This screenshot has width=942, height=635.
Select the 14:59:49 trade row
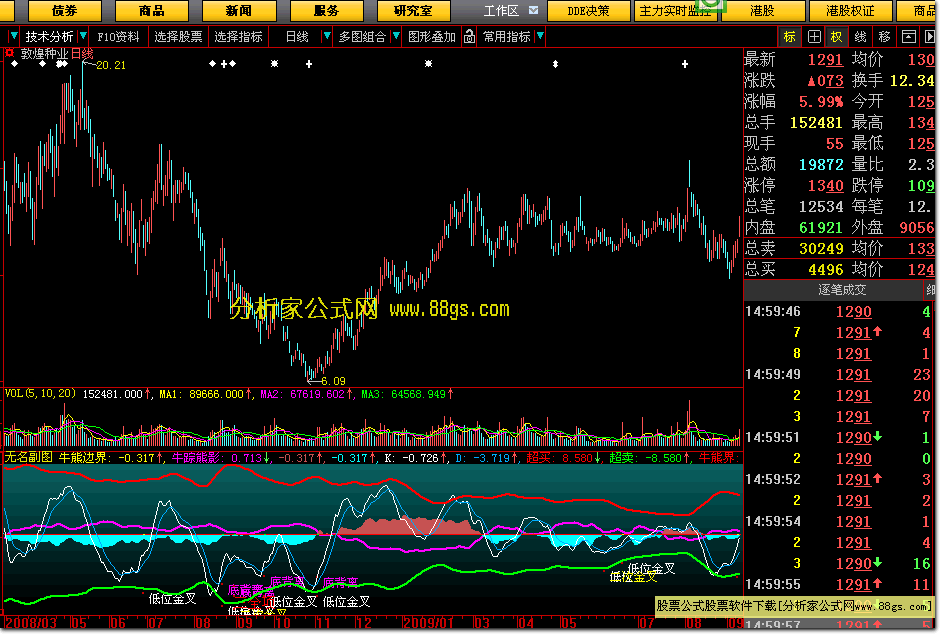click(838, 374)
